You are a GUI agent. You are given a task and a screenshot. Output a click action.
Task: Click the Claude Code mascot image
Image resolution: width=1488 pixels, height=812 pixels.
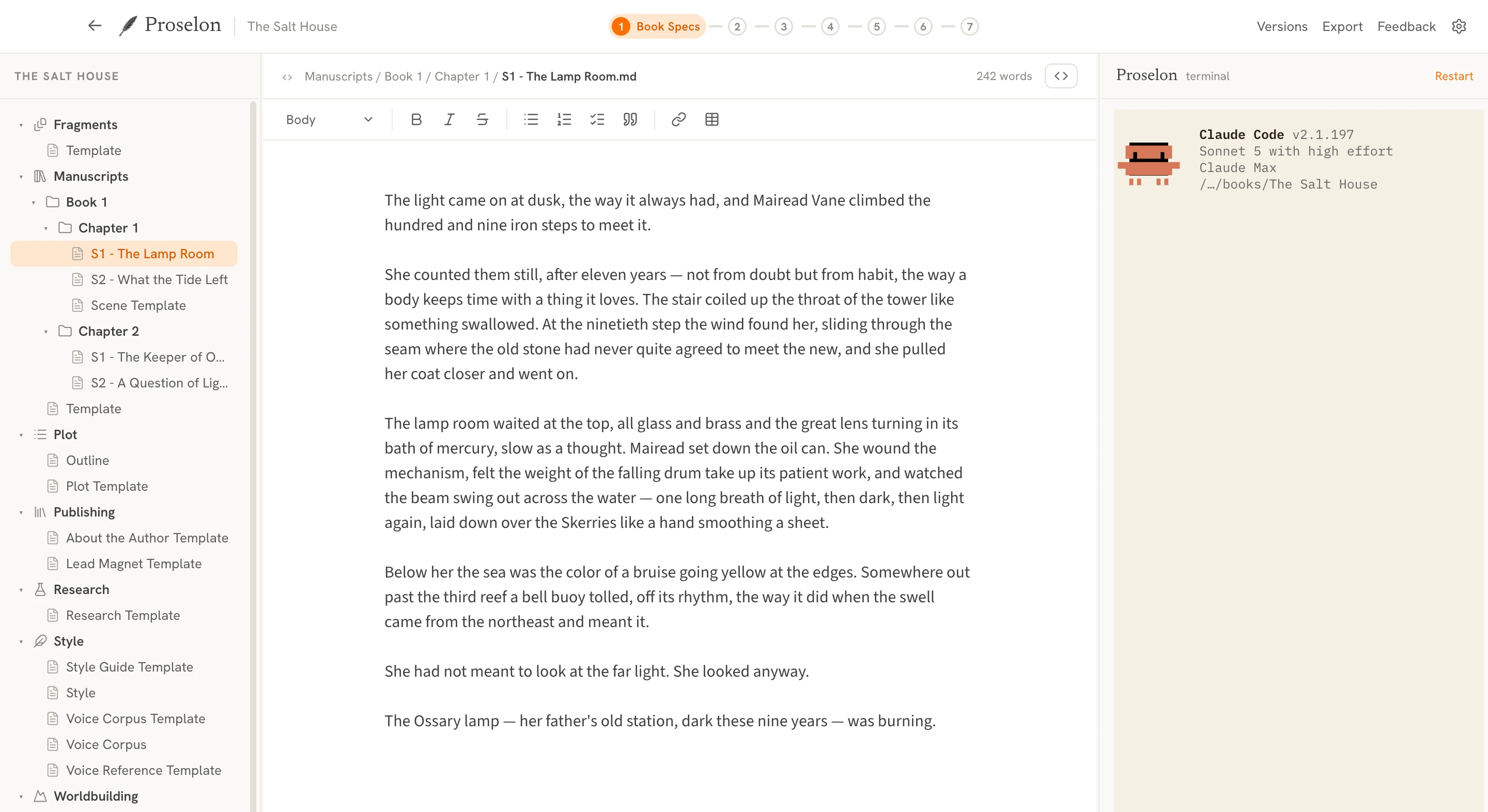(1149, 164)
